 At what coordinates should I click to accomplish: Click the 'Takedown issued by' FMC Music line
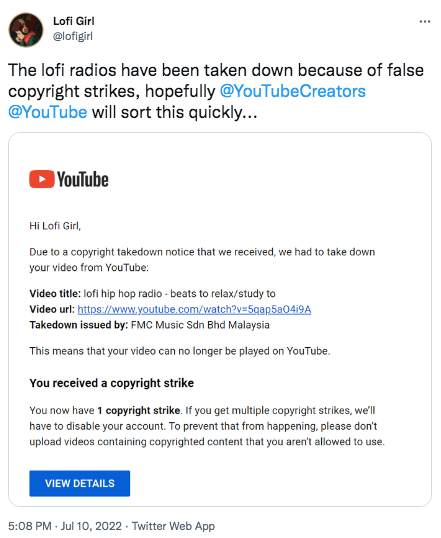point(149,325)
